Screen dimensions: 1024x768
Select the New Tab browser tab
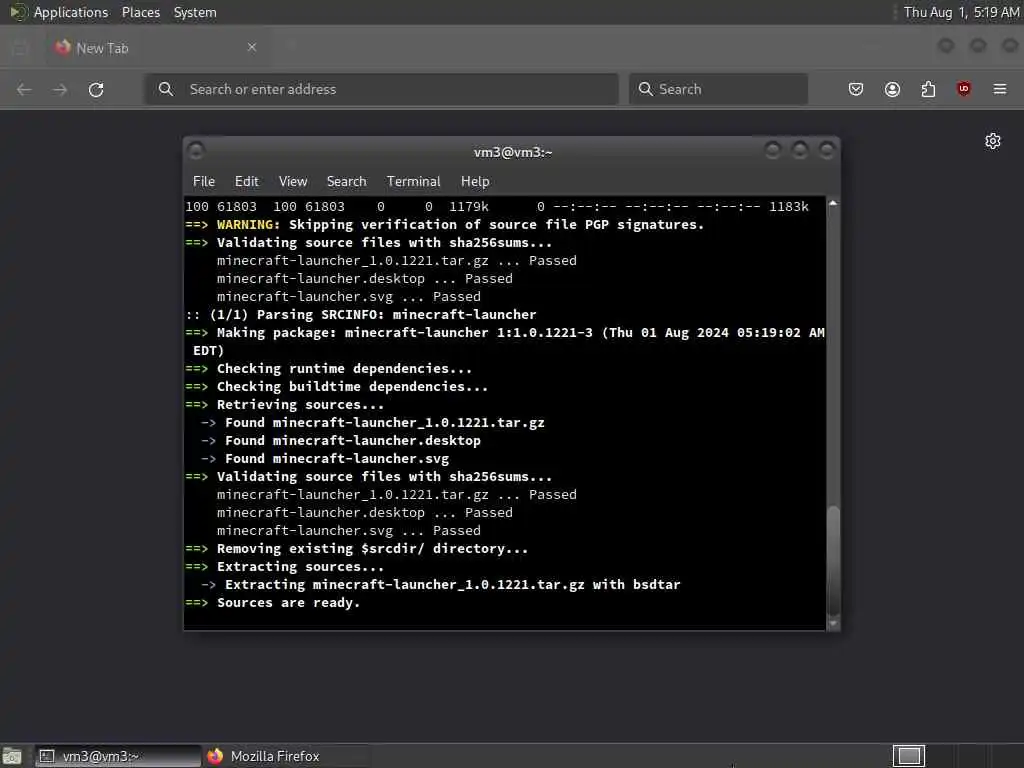coord(157,48)
